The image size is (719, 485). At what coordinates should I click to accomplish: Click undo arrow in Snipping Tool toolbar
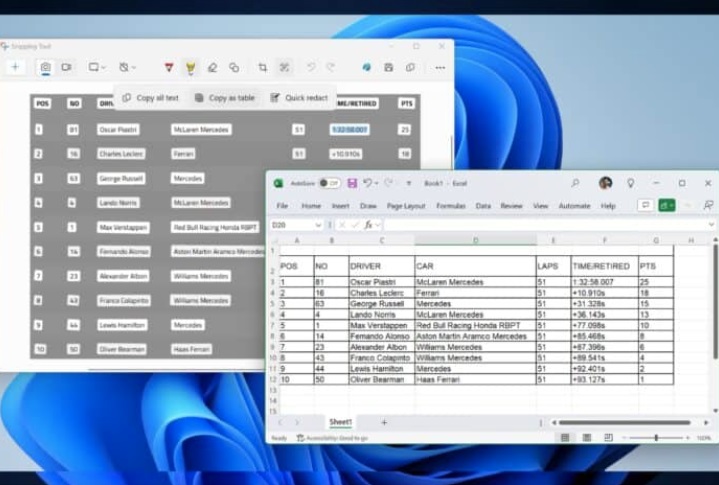[x=311, y=67]
